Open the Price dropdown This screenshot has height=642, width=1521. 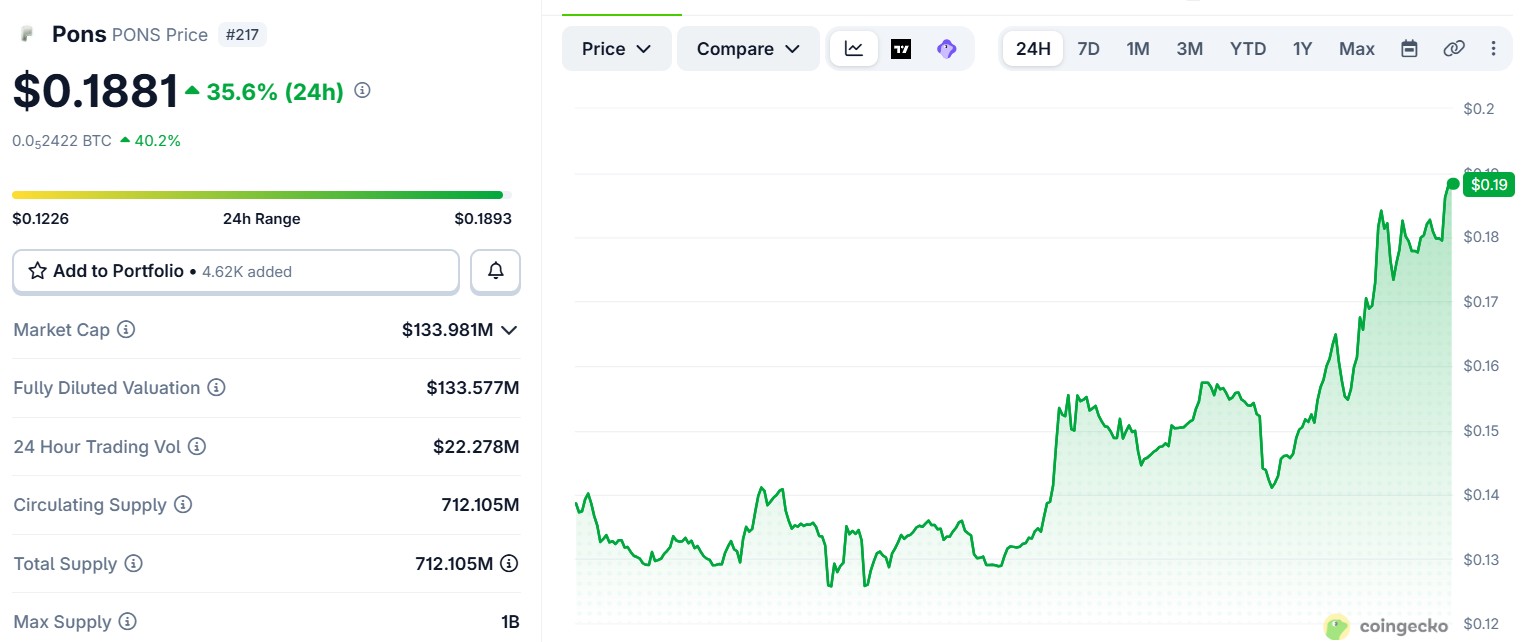click(x=616, y=48)
